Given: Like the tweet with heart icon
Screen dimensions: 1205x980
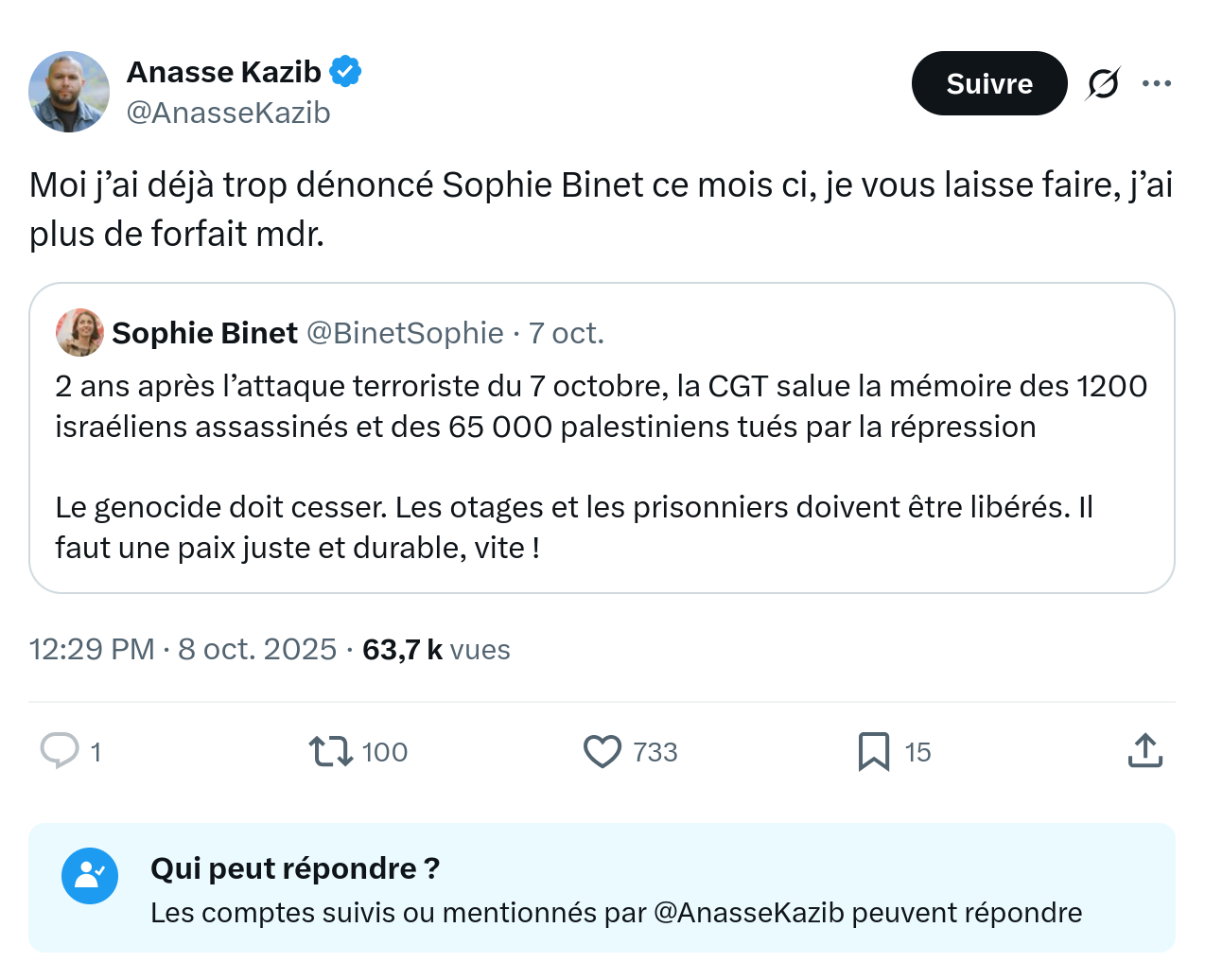Looking at the screenshot, I should (602, 751).
